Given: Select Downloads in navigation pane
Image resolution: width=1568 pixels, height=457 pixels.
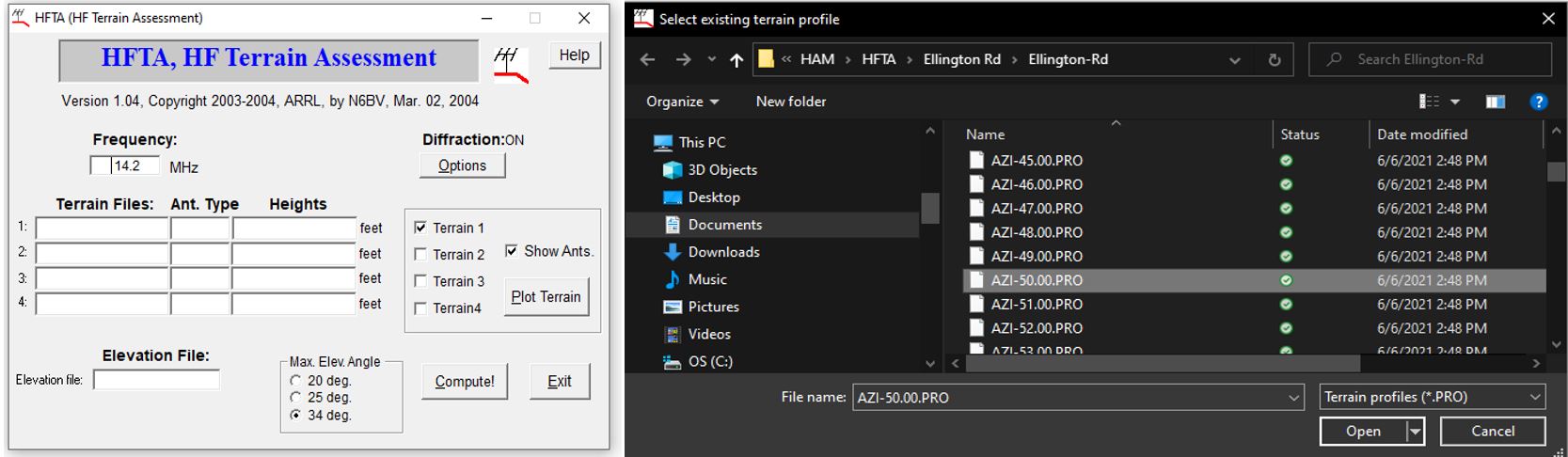Looking at the screenshot, I should pyautogui.click(x=723, y=252).
